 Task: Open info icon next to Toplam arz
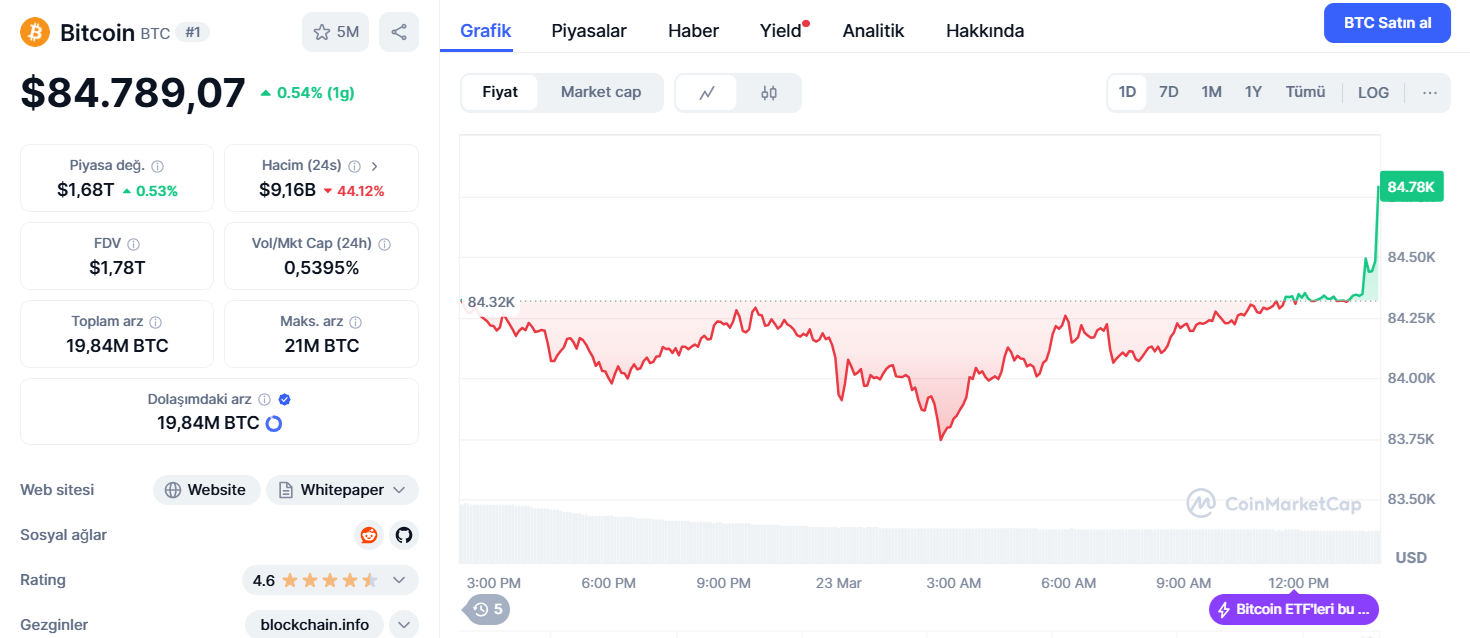point(156,322)
